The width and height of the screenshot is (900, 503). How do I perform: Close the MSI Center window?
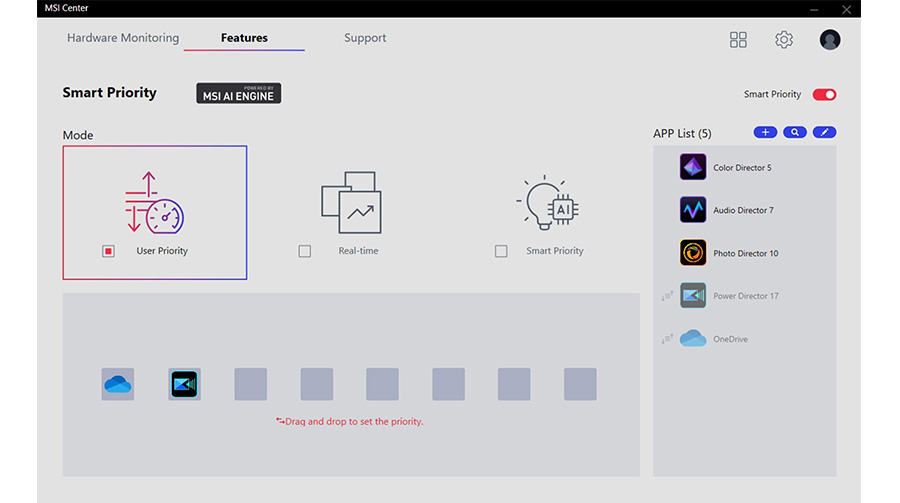(x=846, y=9)
